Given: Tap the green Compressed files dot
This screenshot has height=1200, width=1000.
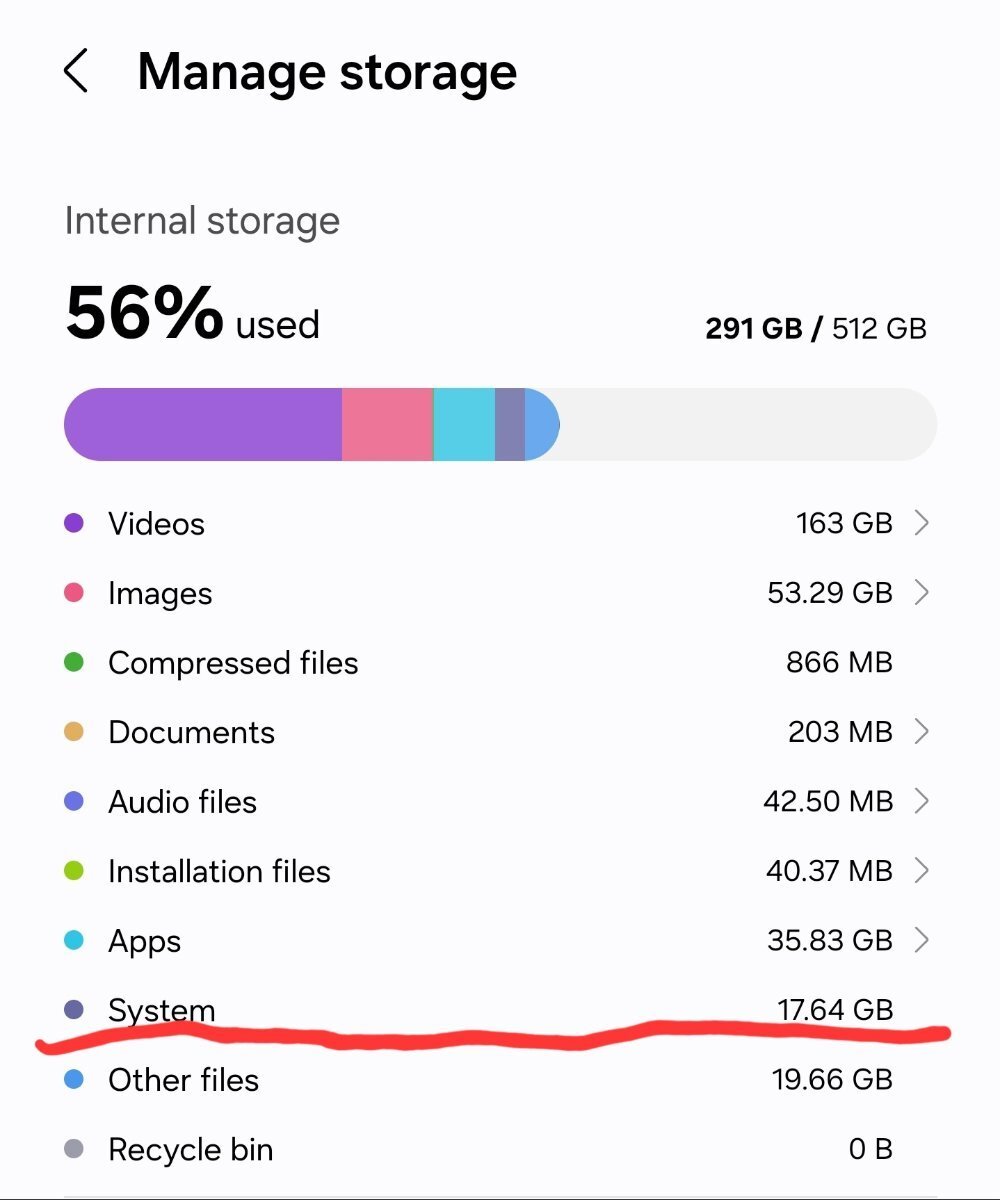Looking at the screenshot, I should 73,662.
